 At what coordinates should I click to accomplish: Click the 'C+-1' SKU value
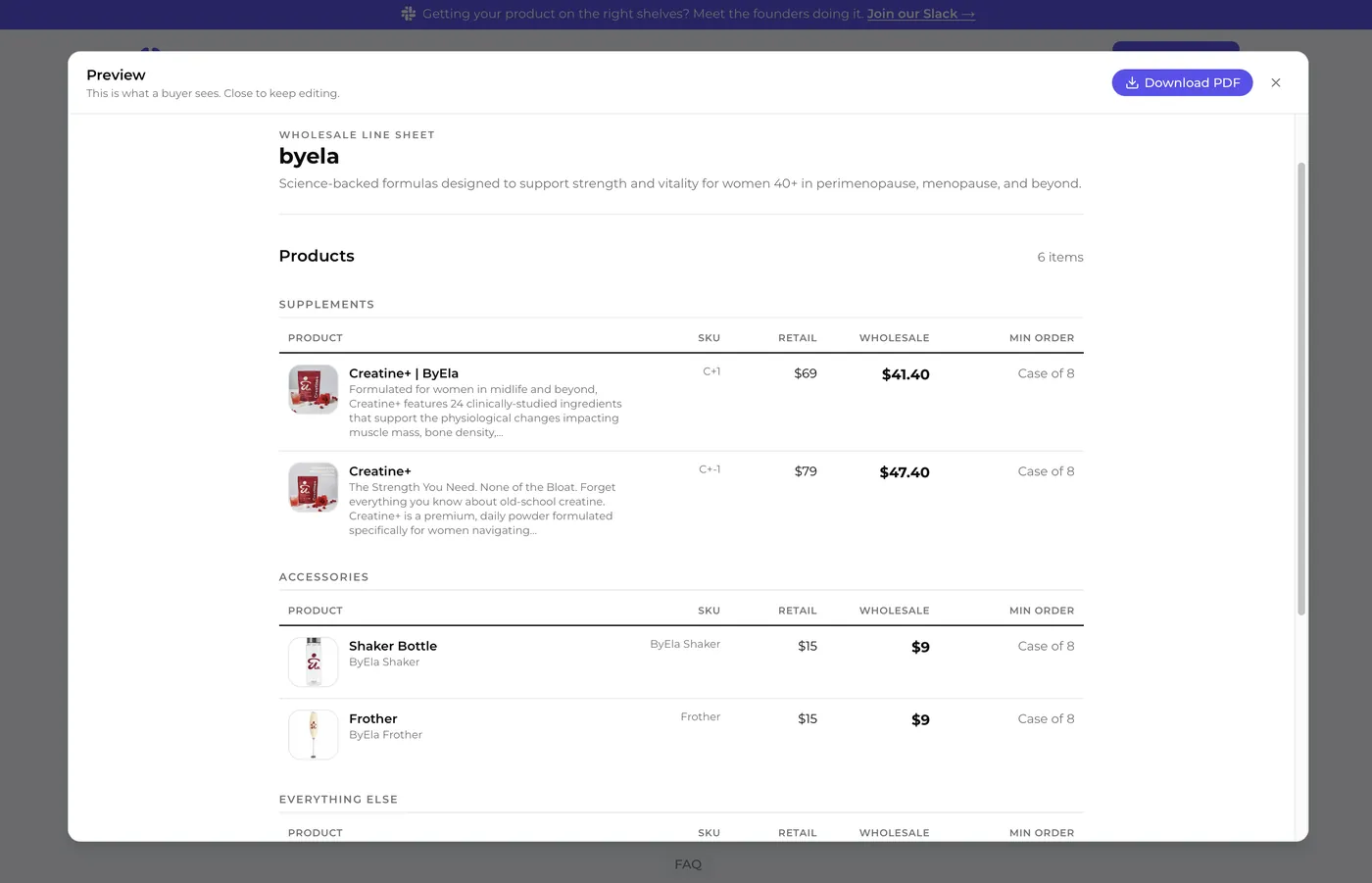[x=710, y=469]
